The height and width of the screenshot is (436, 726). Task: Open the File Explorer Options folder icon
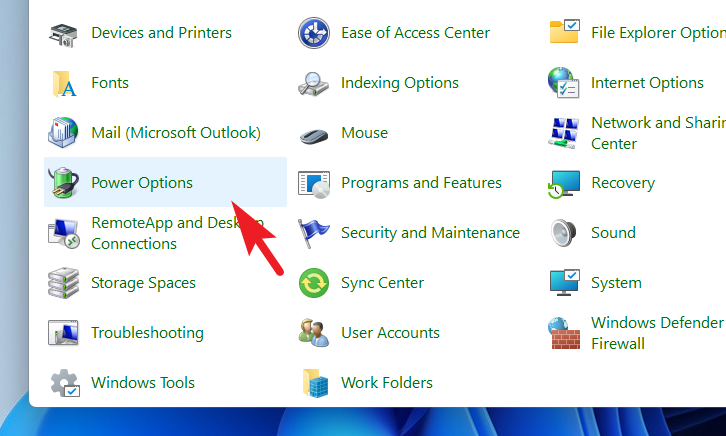tap(564, 31)
